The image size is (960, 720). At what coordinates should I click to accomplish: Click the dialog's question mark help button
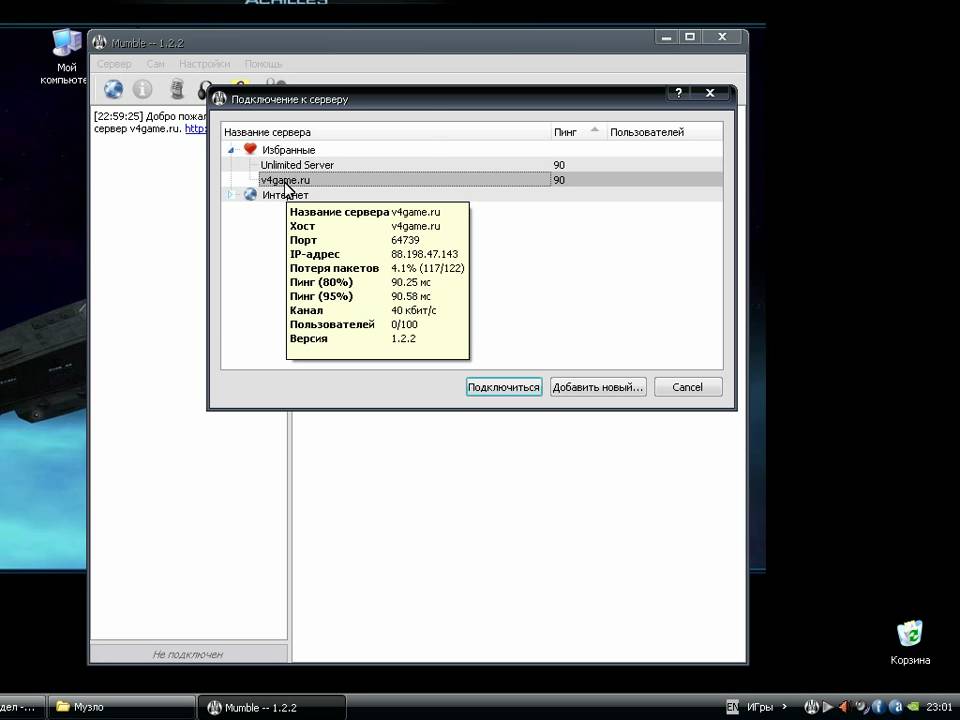pyautogui.click(x=678, y=93)
